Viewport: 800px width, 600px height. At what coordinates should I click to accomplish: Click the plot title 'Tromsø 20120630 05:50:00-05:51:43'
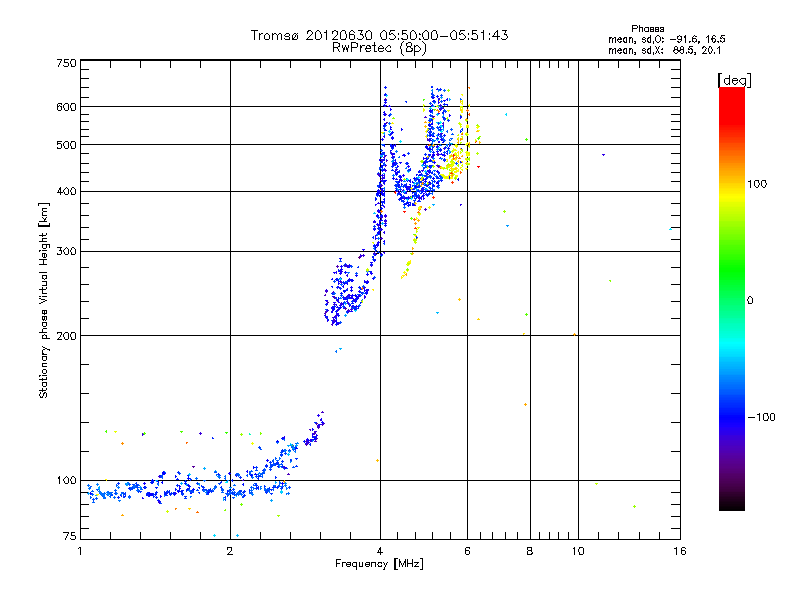(379, 35)
